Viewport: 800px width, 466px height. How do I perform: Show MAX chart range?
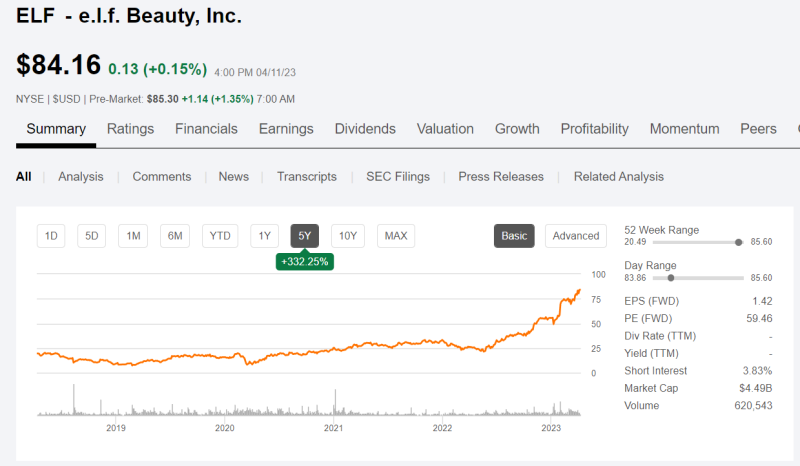(396, 236)
